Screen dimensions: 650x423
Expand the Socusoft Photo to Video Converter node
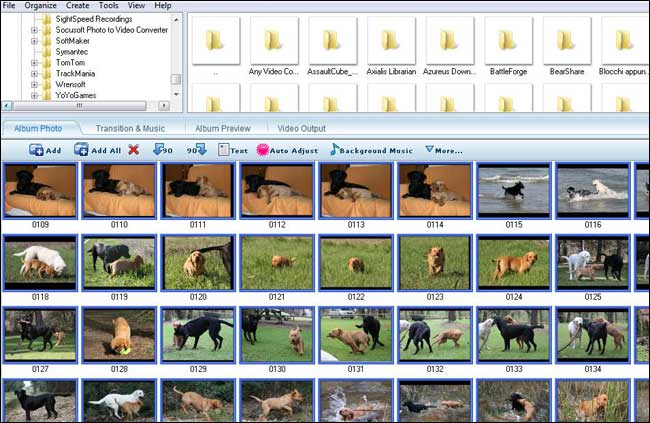coord(34,30)
